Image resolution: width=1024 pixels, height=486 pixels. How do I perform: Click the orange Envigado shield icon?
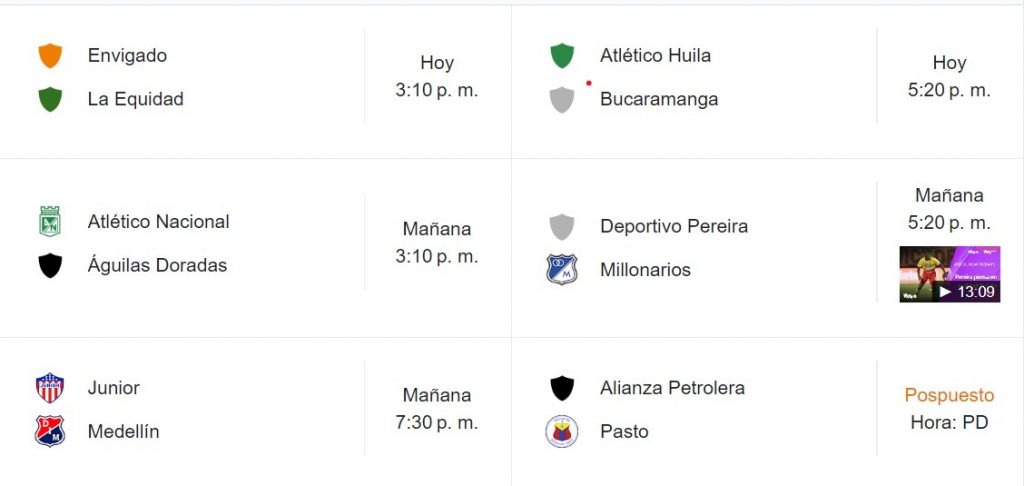click(x=50, y=56)
